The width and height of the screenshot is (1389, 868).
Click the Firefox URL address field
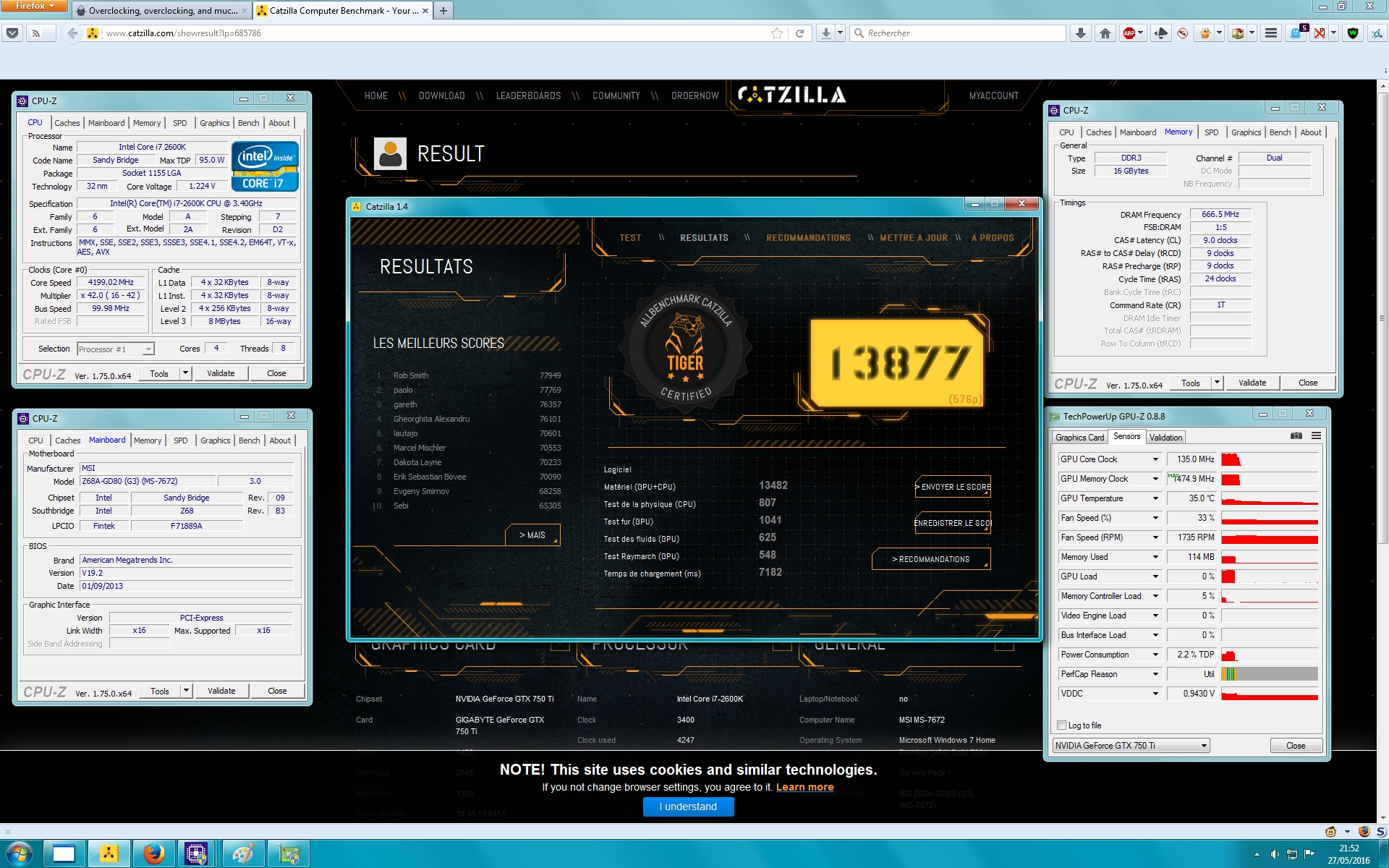pos(434,33)
